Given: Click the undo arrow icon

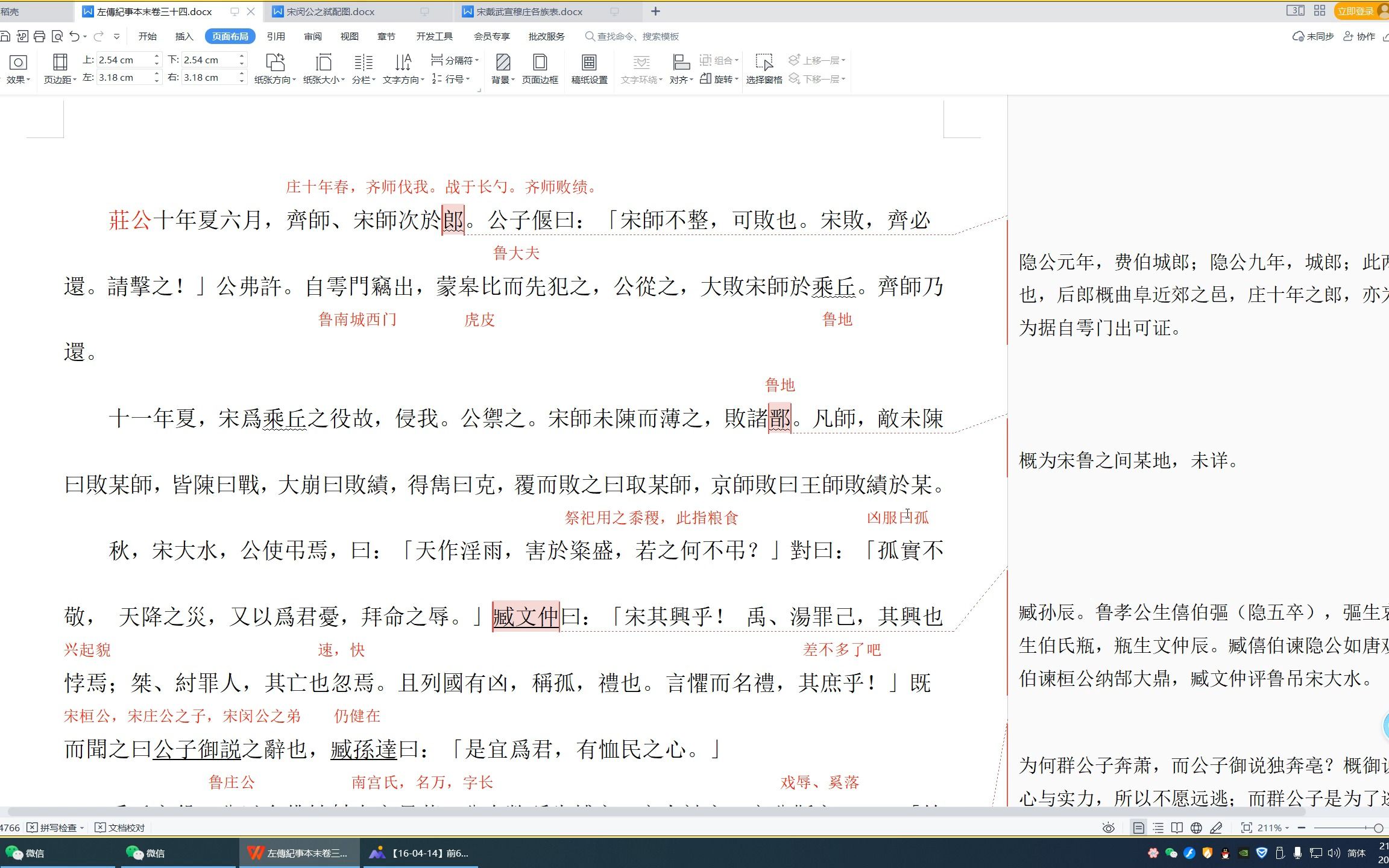Looking at the screenshot, I should [x=74, y=36].
